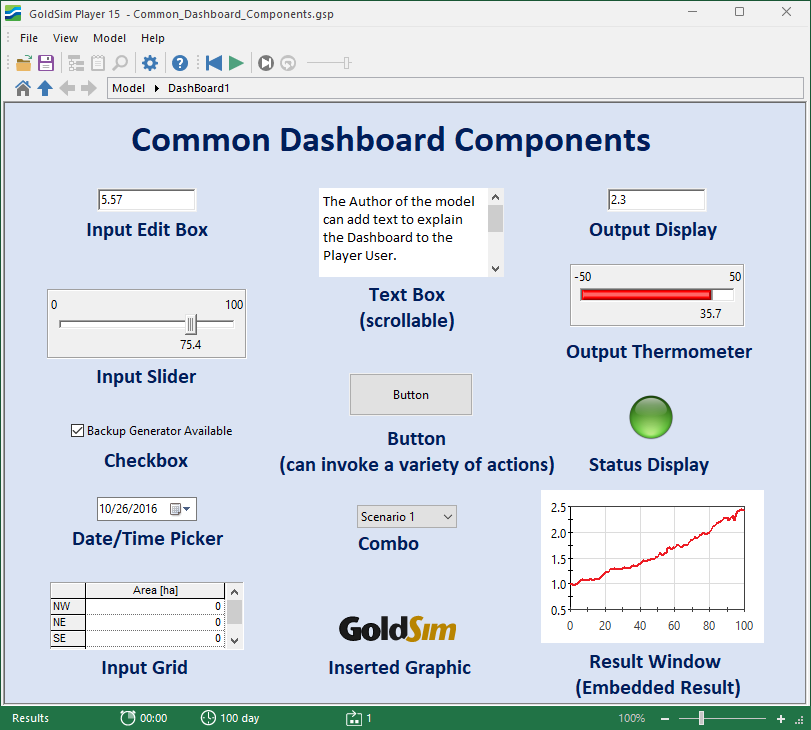Open the File menu
The height and width of the screenshot is (730, 811).
29,38
